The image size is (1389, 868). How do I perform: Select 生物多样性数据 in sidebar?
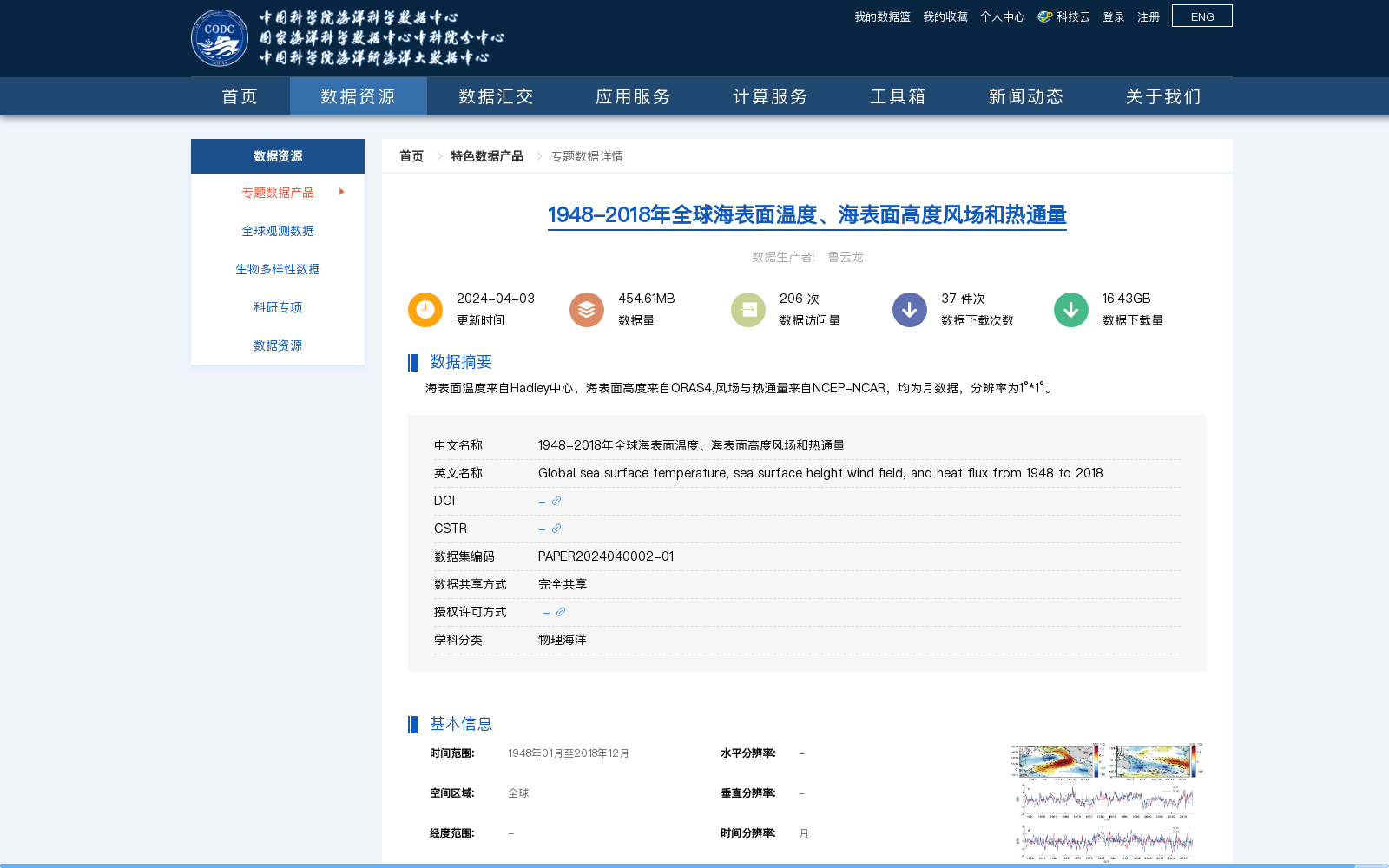coord(278,269)
